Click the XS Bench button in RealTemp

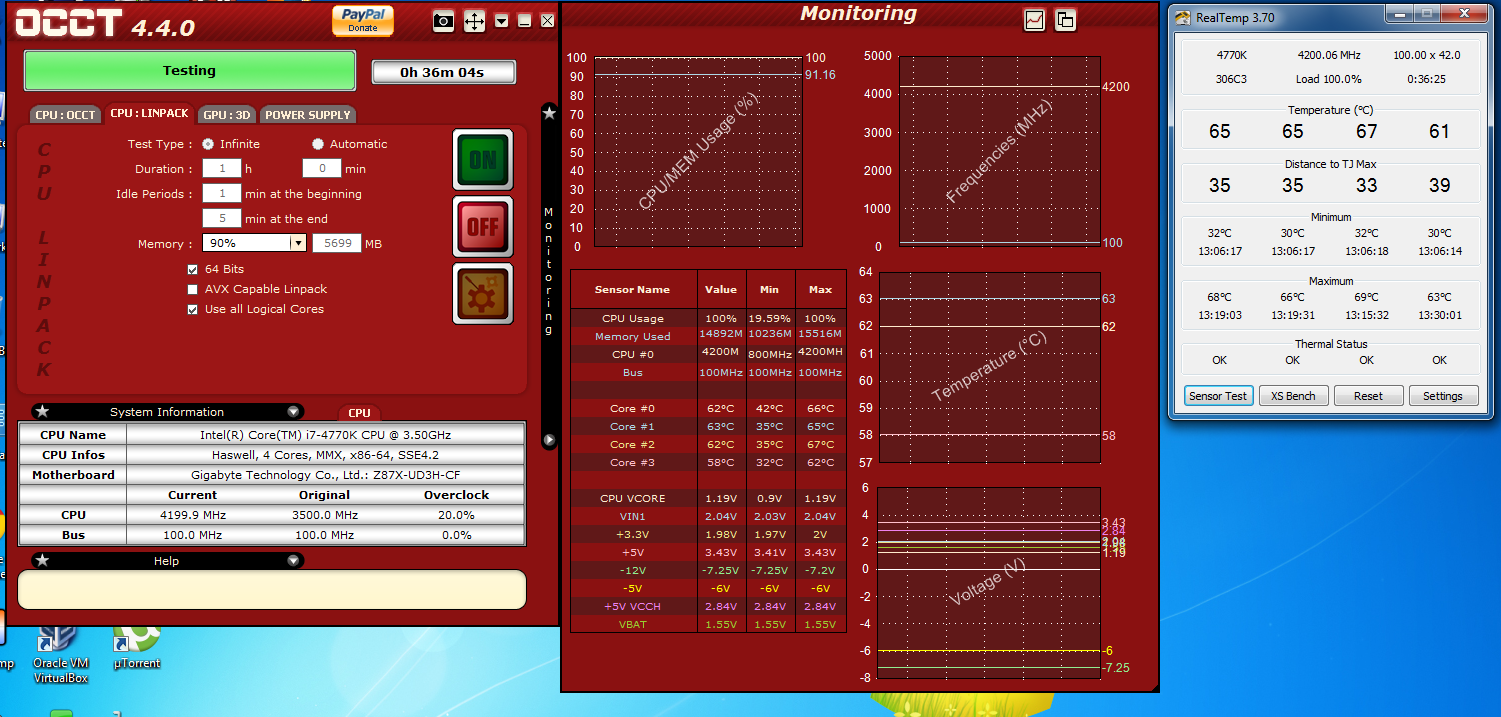(x=1293, y=396)
